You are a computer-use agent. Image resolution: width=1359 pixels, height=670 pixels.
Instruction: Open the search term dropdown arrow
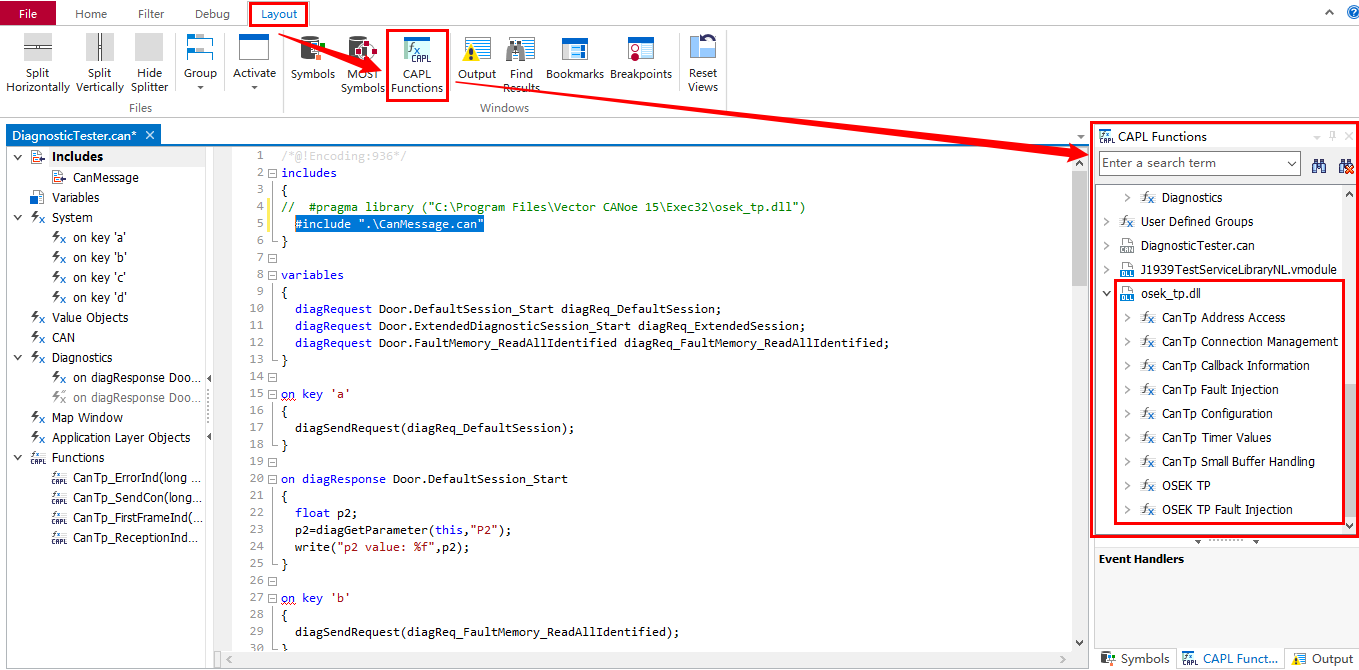coord(1291,163)
